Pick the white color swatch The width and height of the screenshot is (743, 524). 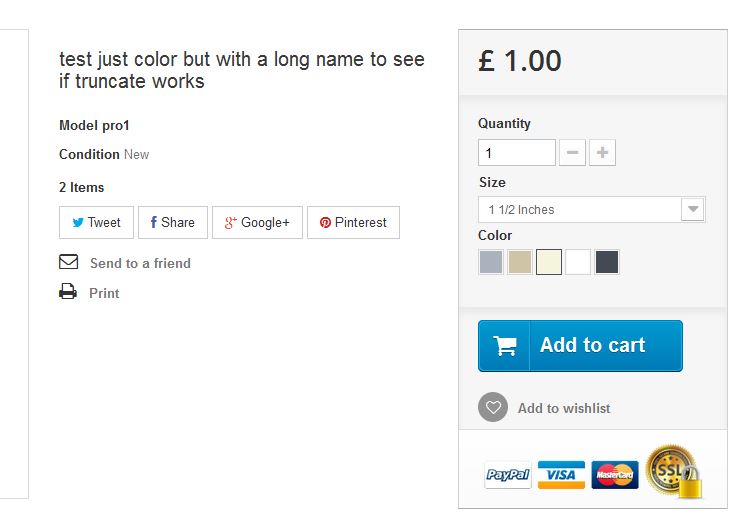578,262
